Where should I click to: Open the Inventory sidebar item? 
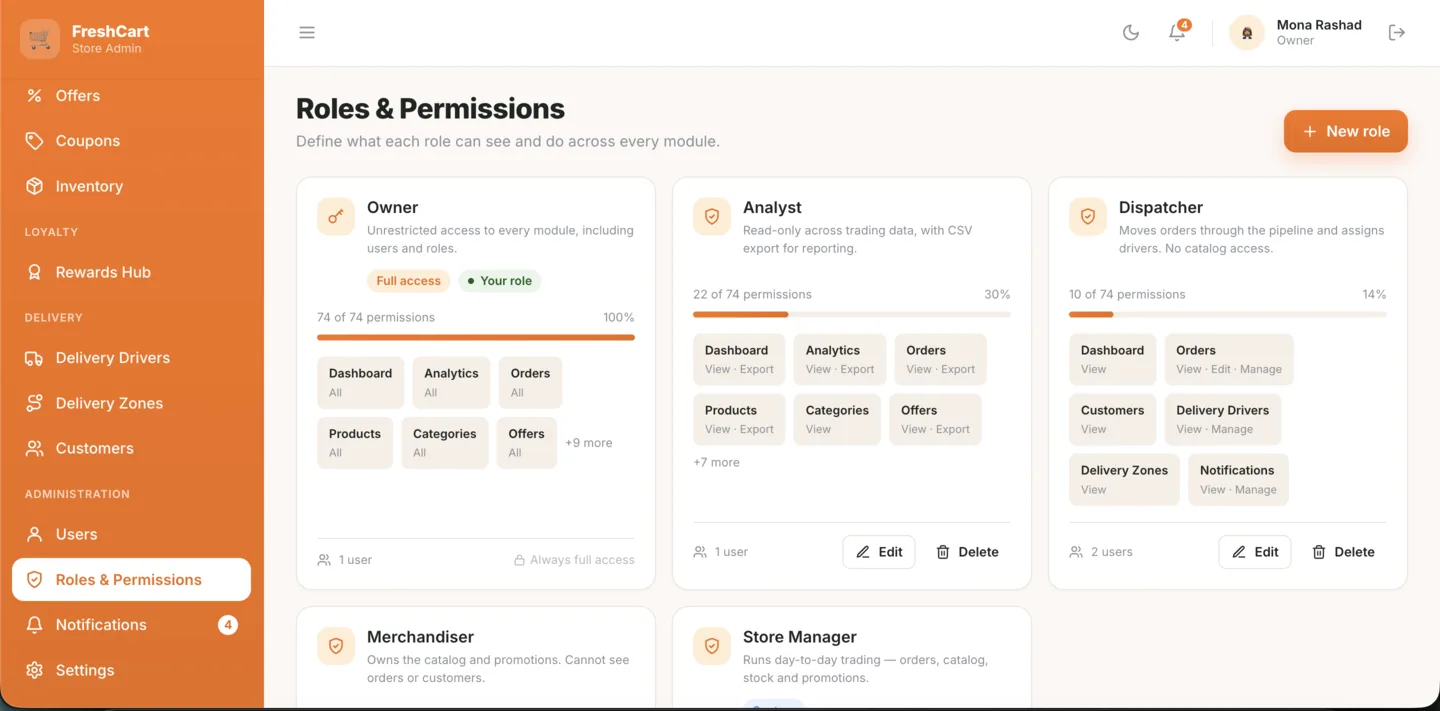click(132, 186)
